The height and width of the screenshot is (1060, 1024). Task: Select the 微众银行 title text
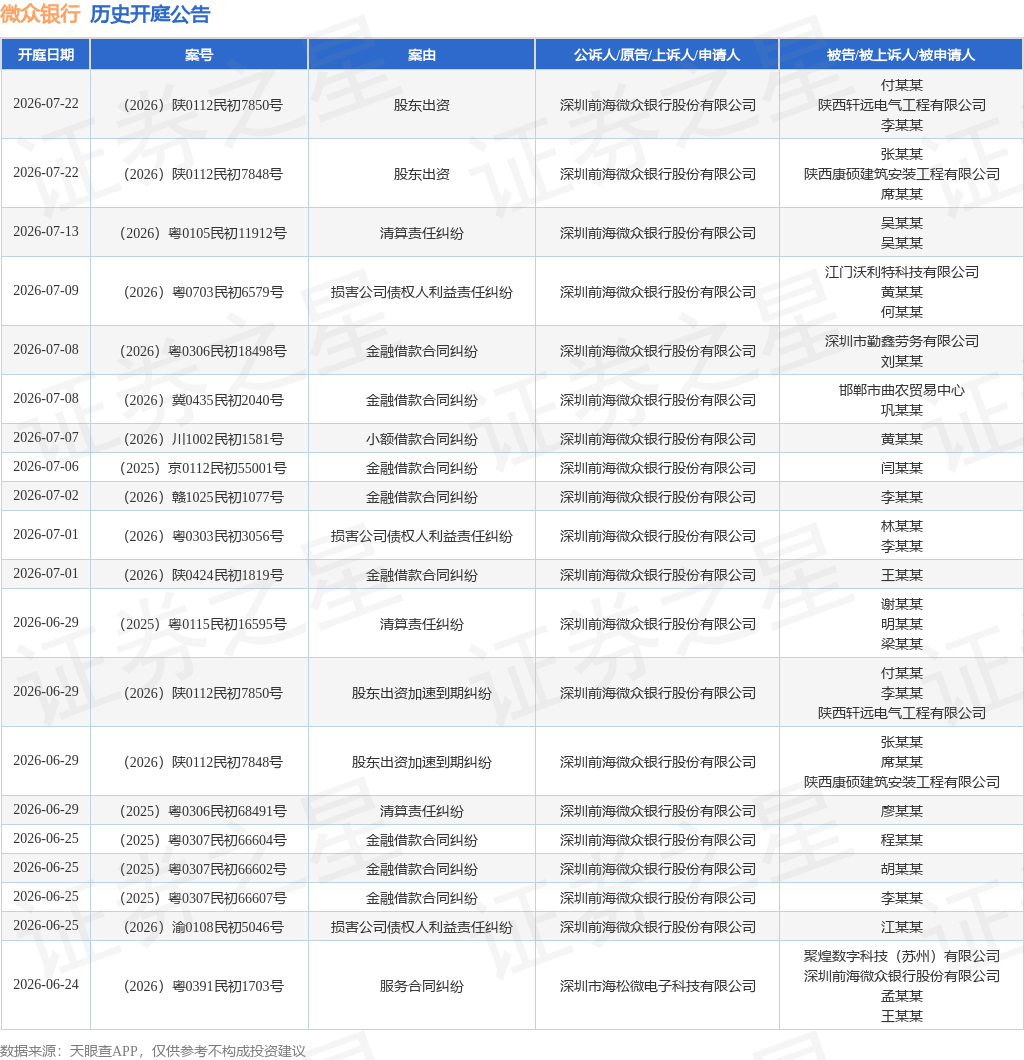pos(41,14)
